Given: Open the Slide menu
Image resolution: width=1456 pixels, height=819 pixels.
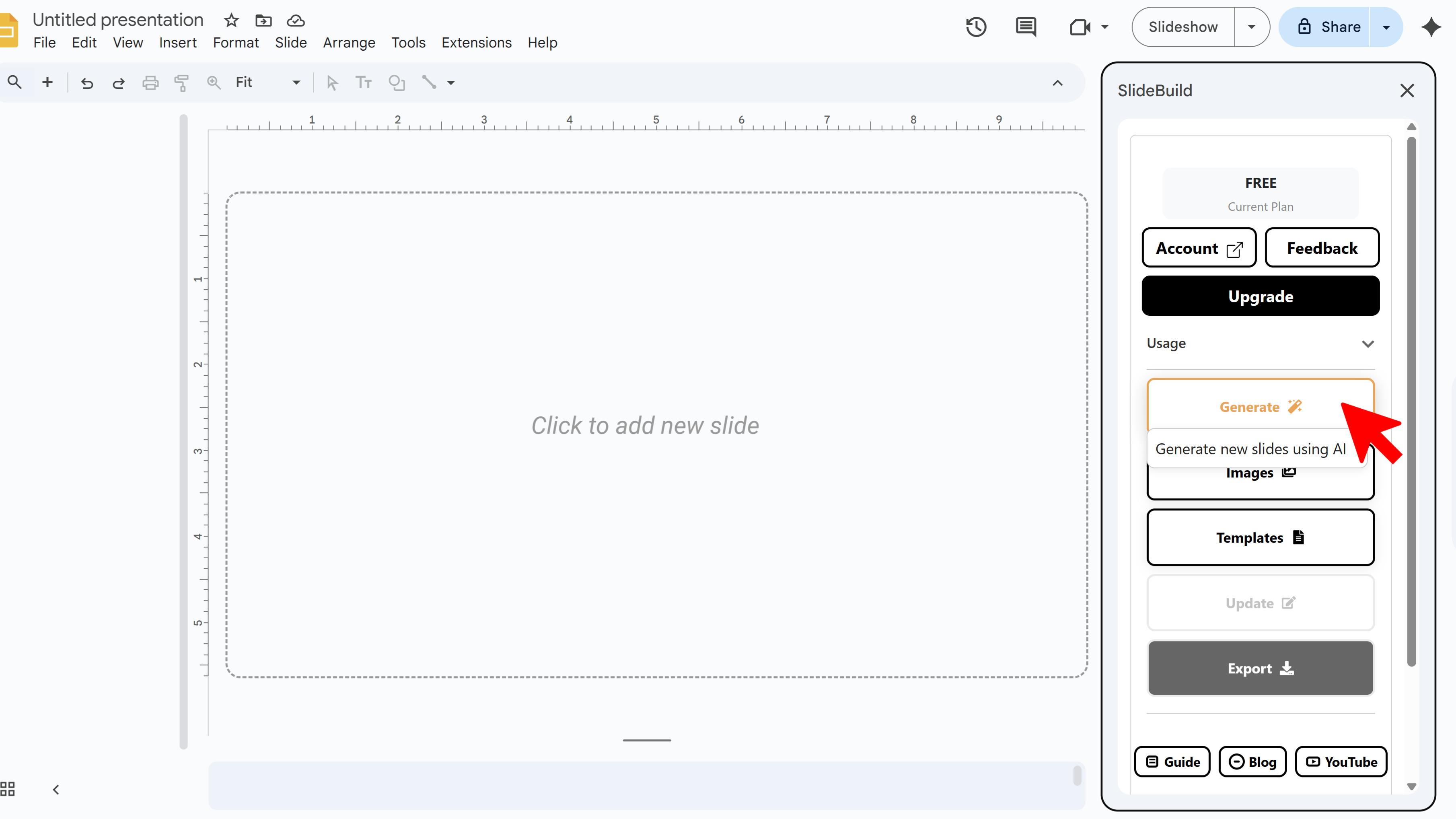Looking at the screenshot, I should 290,43.
